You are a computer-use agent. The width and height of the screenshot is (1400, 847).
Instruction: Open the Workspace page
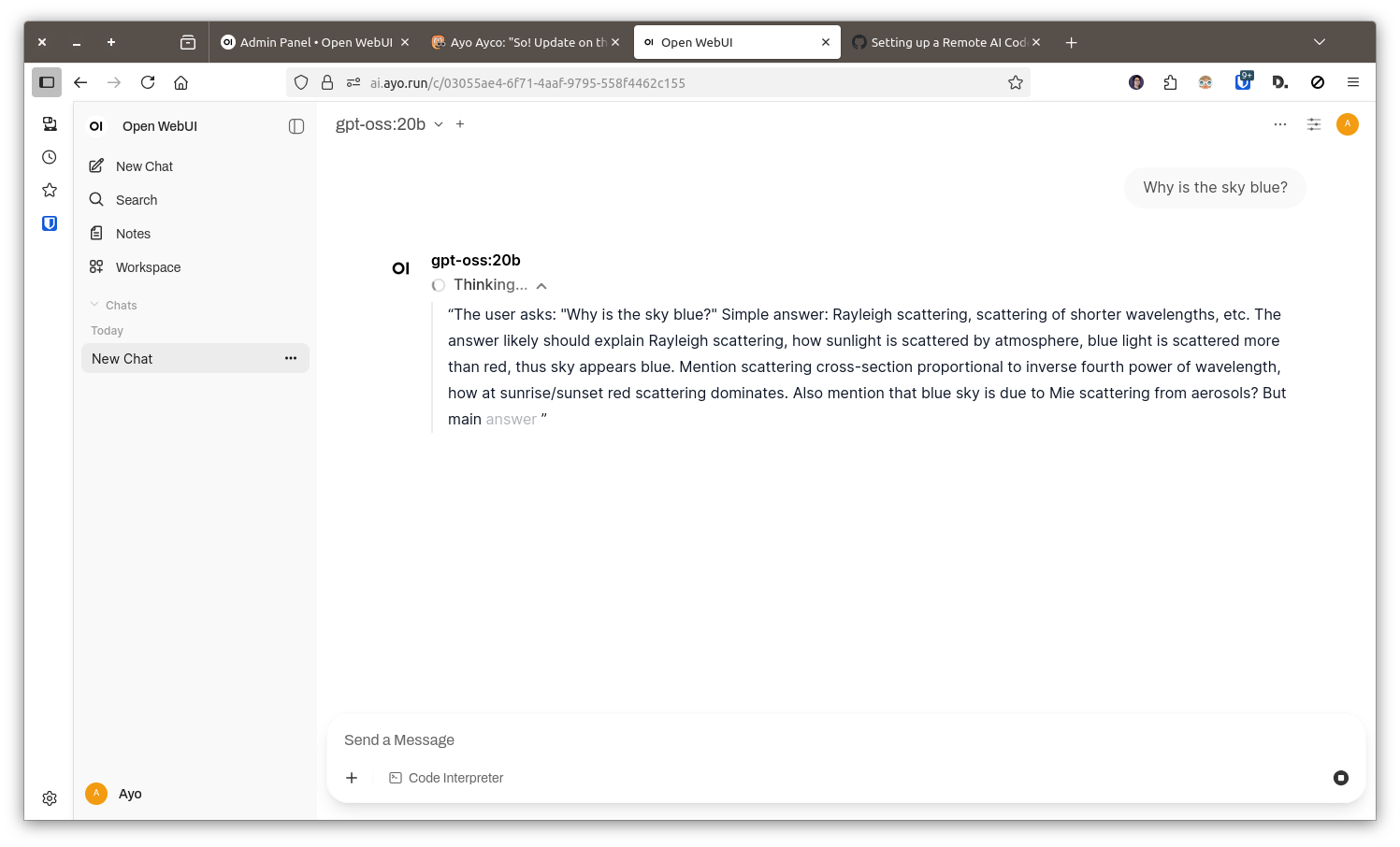coord(148,267)
